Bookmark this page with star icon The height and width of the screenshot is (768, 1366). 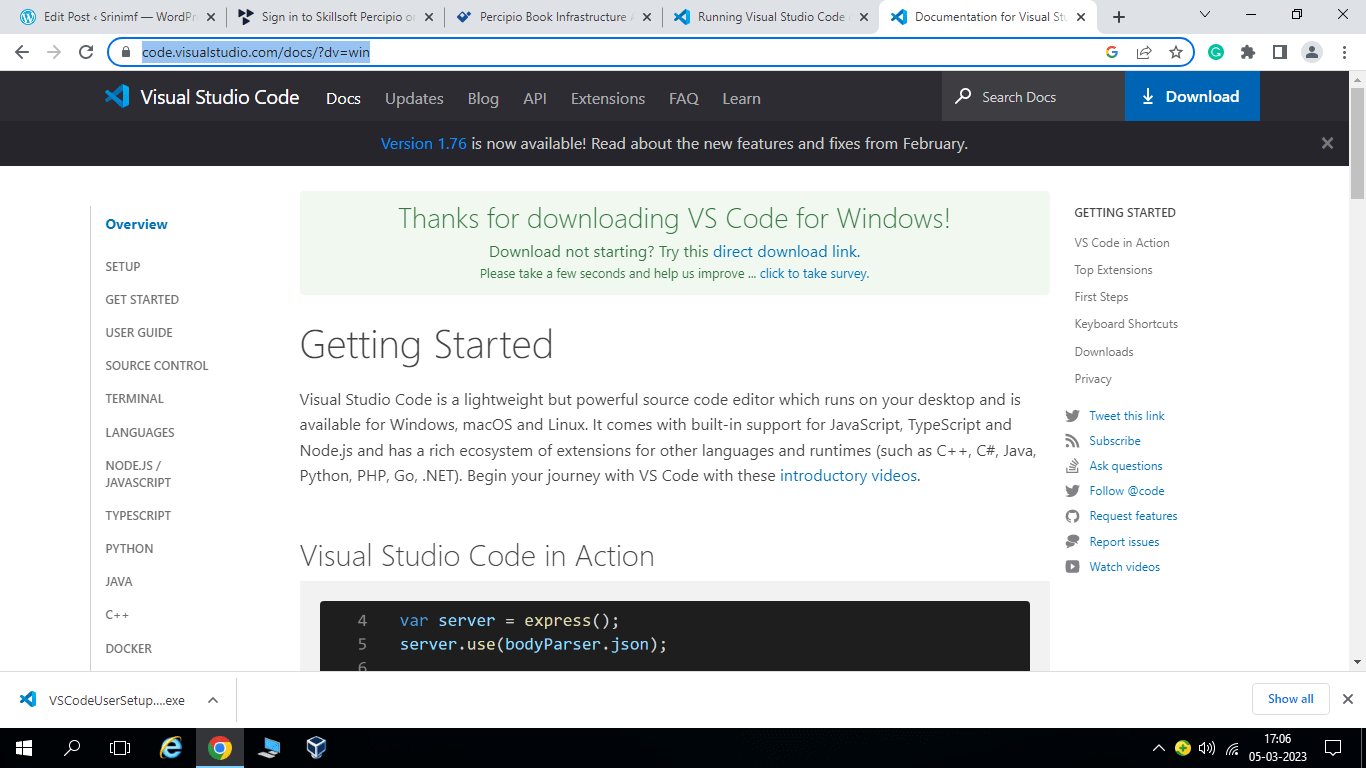[1176, 53]
